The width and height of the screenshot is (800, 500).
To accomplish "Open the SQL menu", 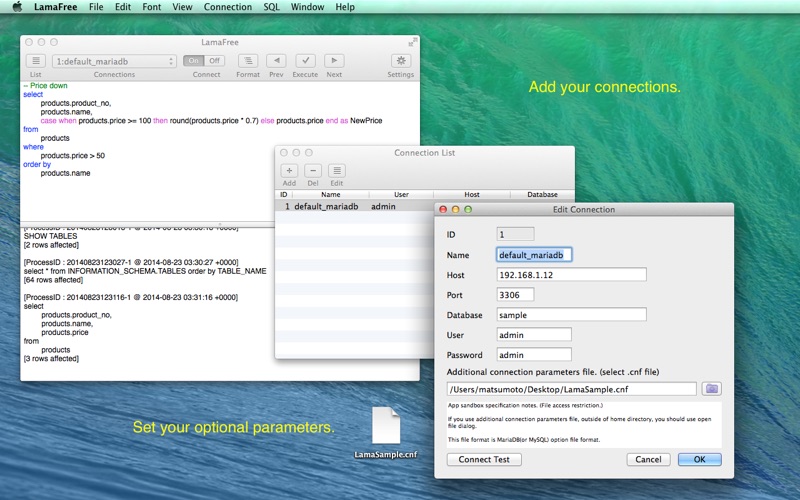I will [x=271, y=7].
